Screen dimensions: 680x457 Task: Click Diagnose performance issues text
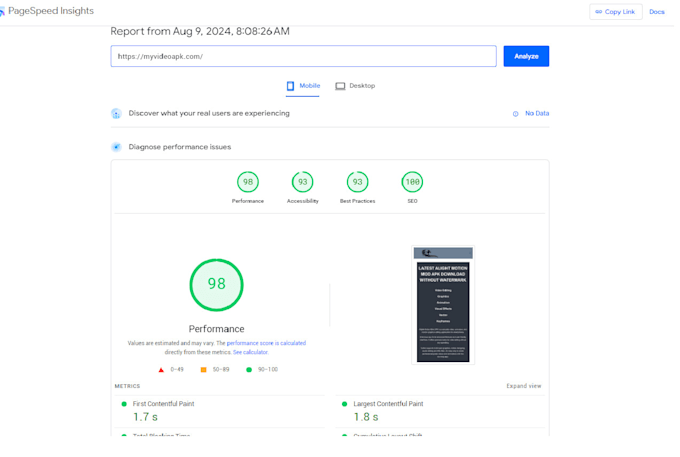tap(180, 147)
